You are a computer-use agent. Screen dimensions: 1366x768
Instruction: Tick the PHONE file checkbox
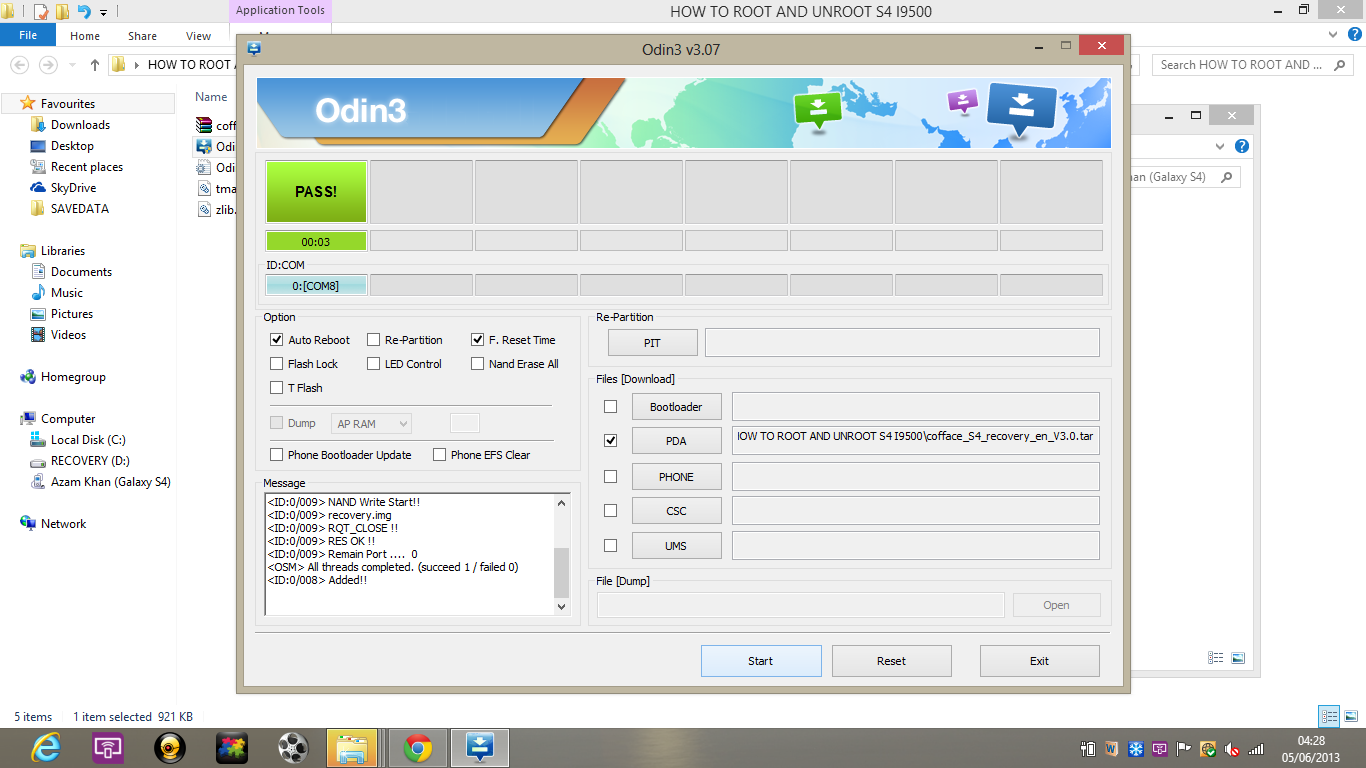point(611,477)
